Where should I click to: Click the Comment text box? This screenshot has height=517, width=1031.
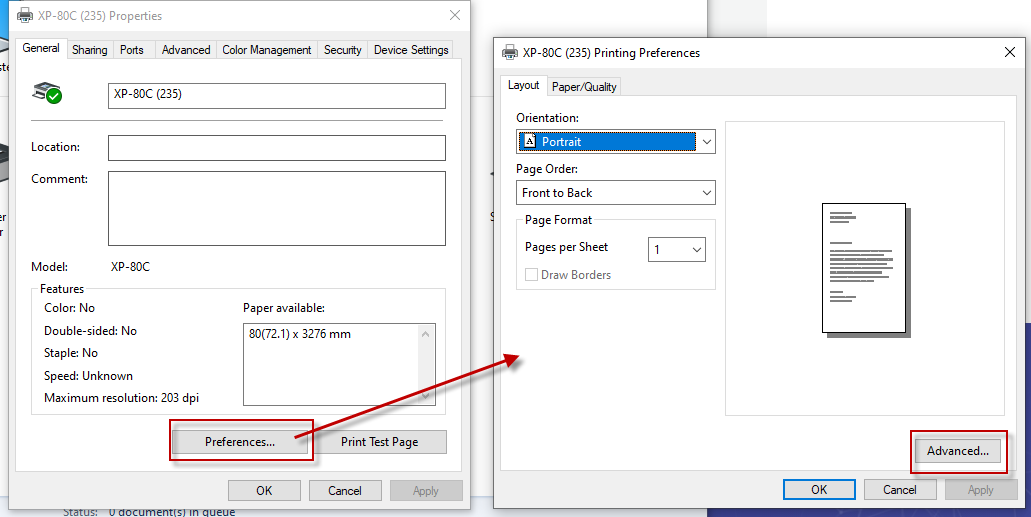[277, 209]
